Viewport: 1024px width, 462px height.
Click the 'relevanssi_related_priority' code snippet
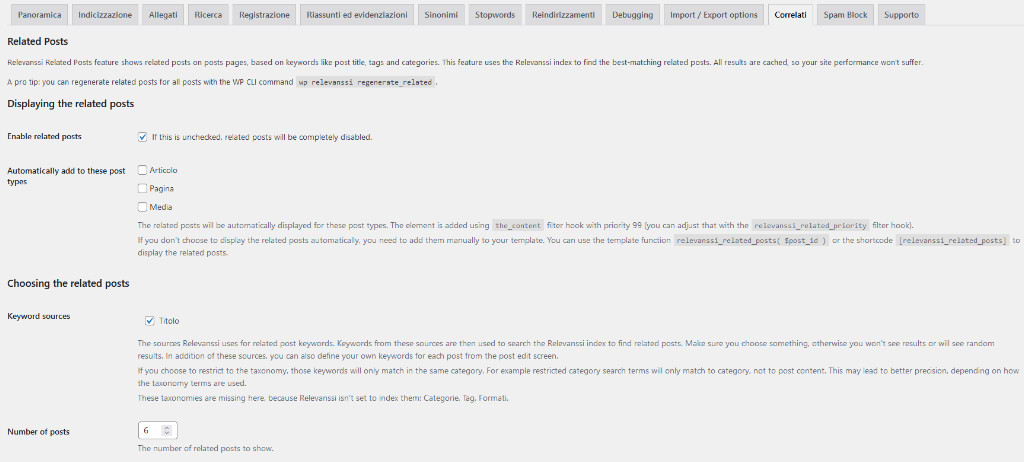click(810, 225)
